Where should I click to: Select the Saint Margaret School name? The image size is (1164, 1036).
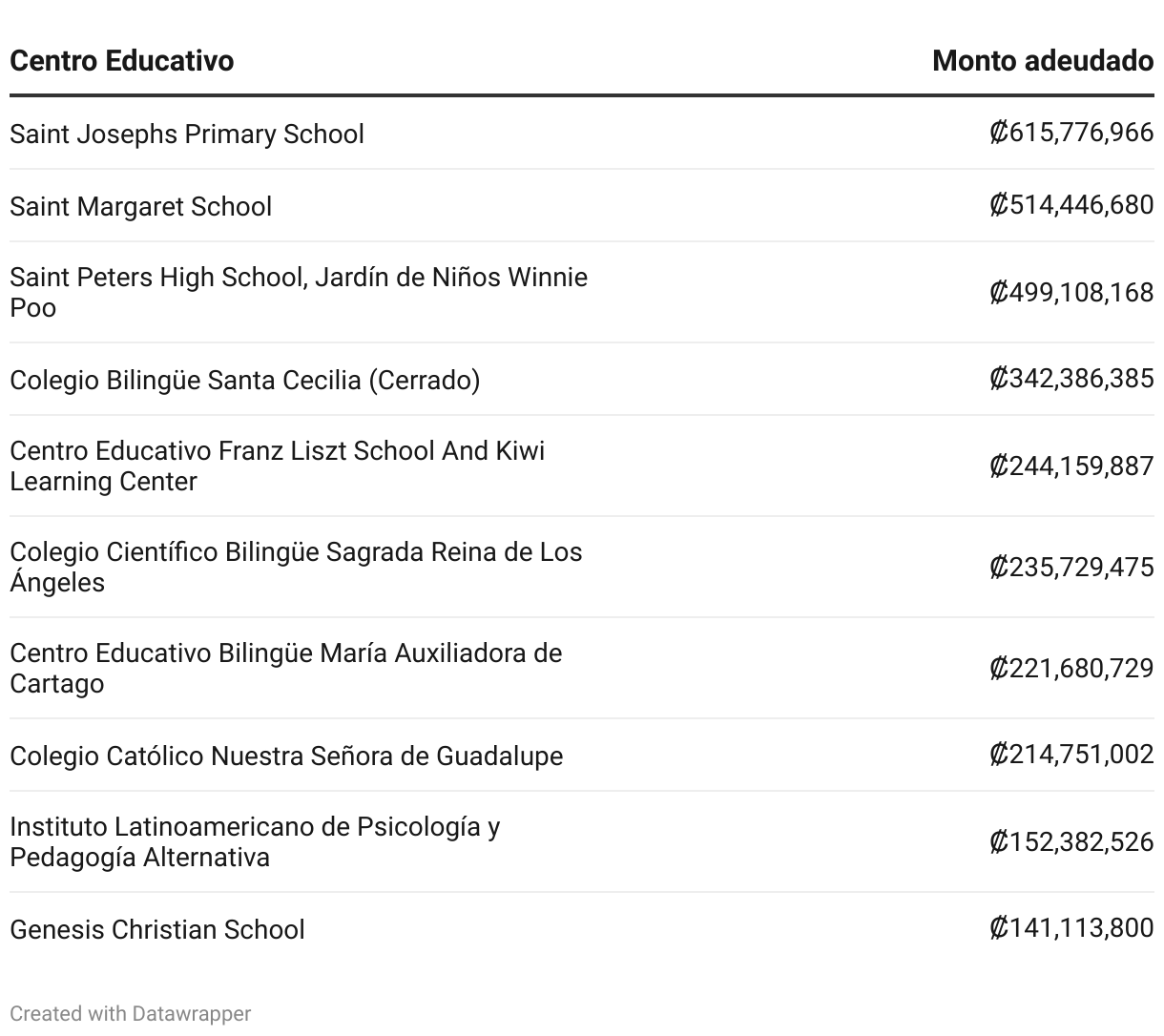(140, 206)
